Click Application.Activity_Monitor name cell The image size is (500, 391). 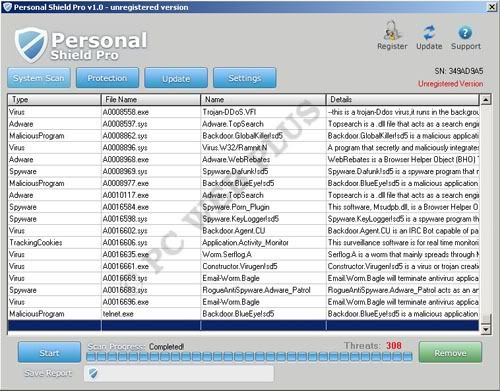click(263, 243)
